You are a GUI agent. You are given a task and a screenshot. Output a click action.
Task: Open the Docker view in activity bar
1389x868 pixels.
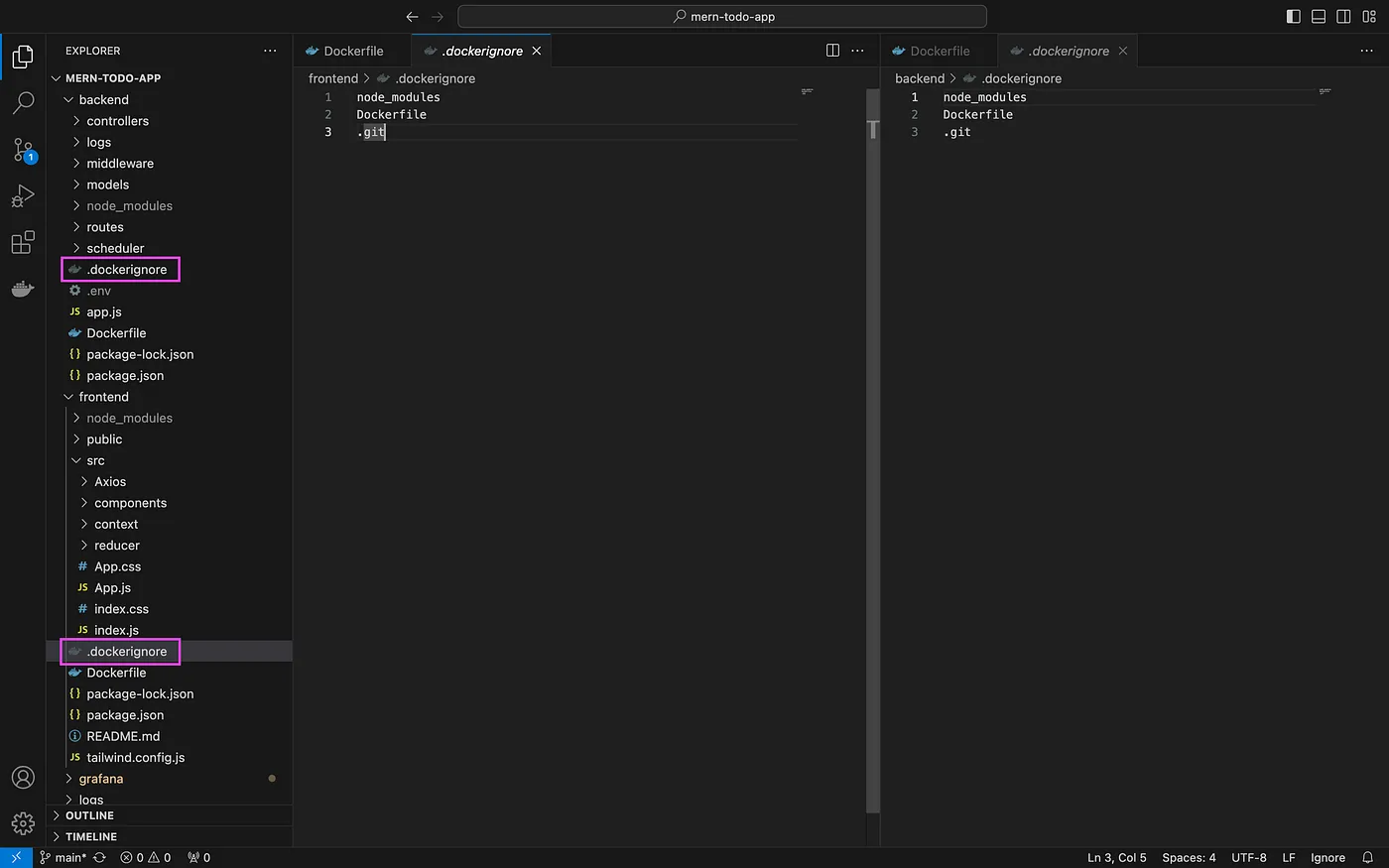pos(23,289)
